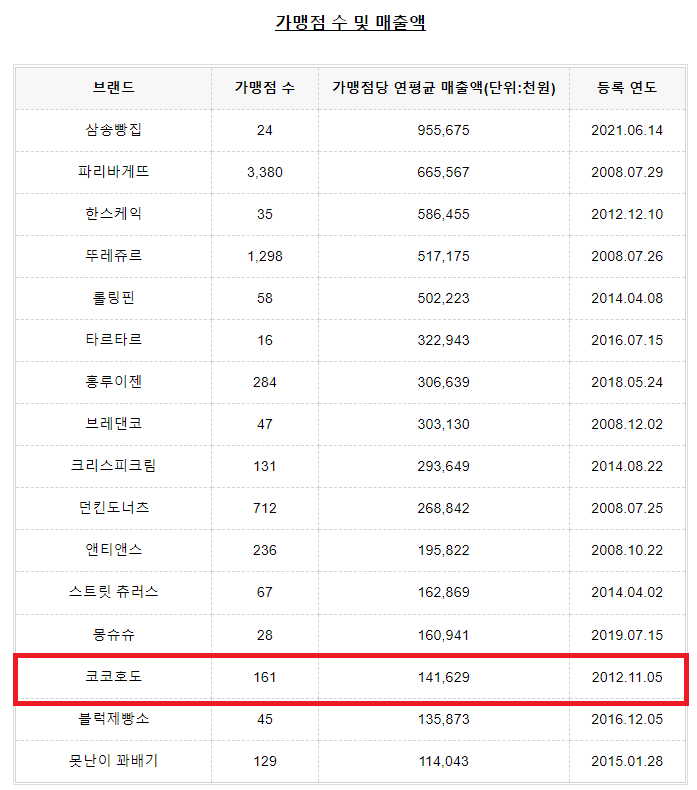Select the date 2008.07.29
Screen dimensions: 697x790
click(x=627, y=172)
